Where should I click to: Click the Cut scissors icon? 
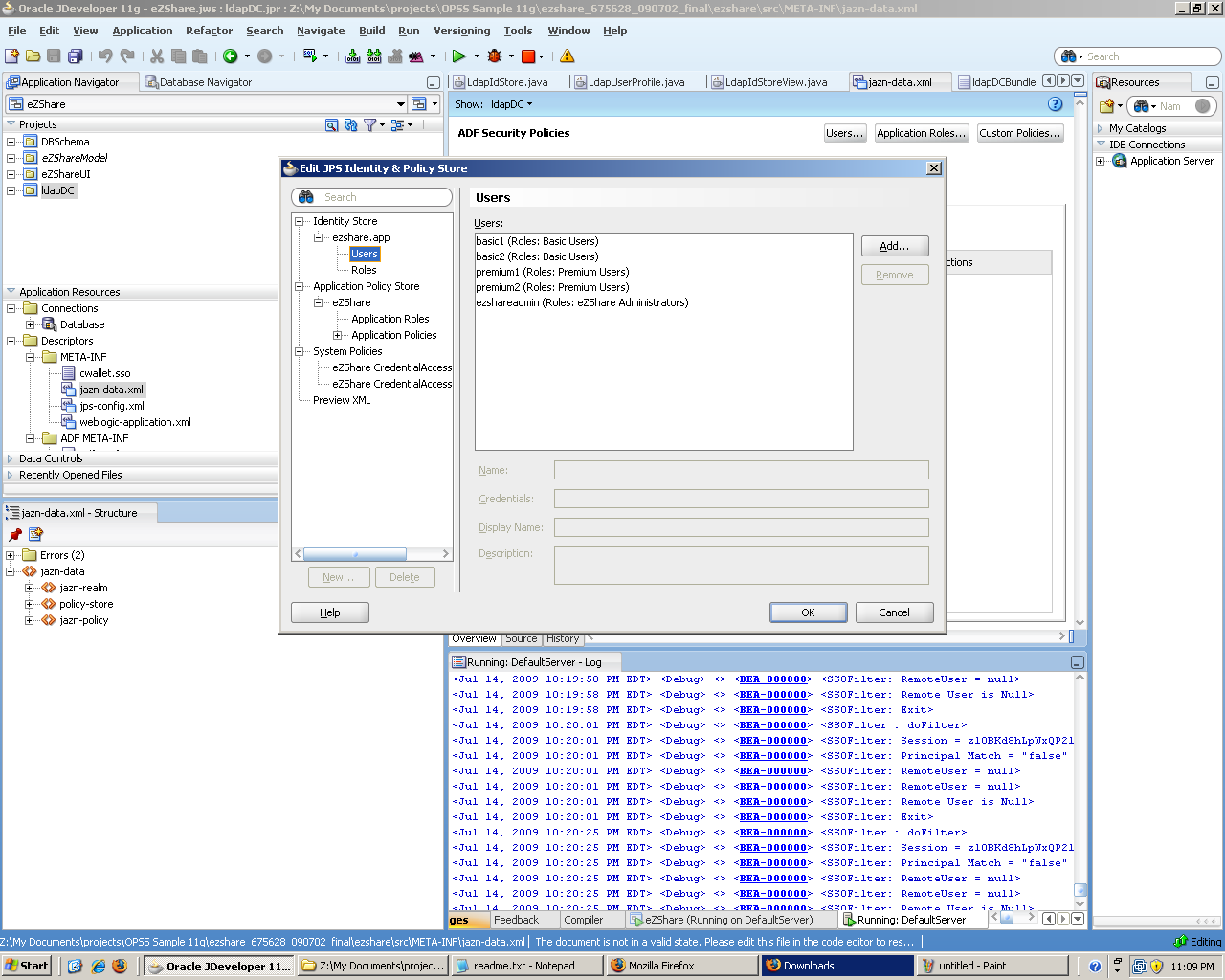[x=157, y=56]
